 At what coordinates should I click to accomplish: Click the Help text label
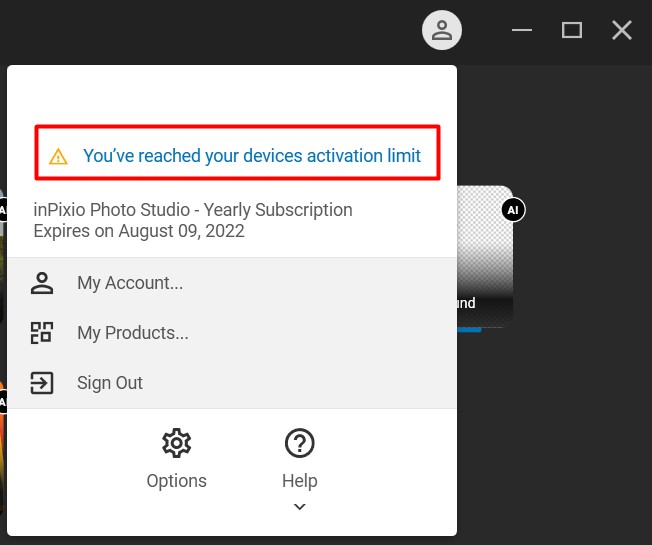coord(299,481)
